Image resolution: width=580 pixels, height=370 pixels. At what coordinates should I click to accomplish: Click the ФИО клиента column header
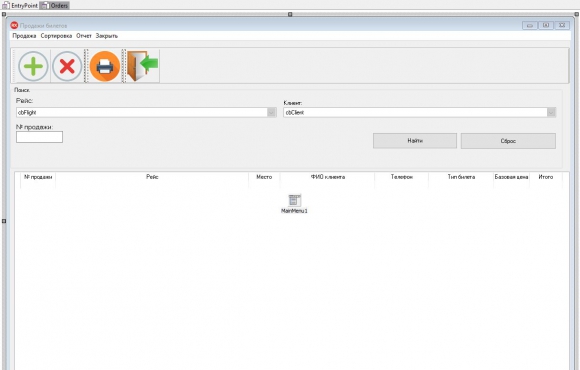click(327, 177)
